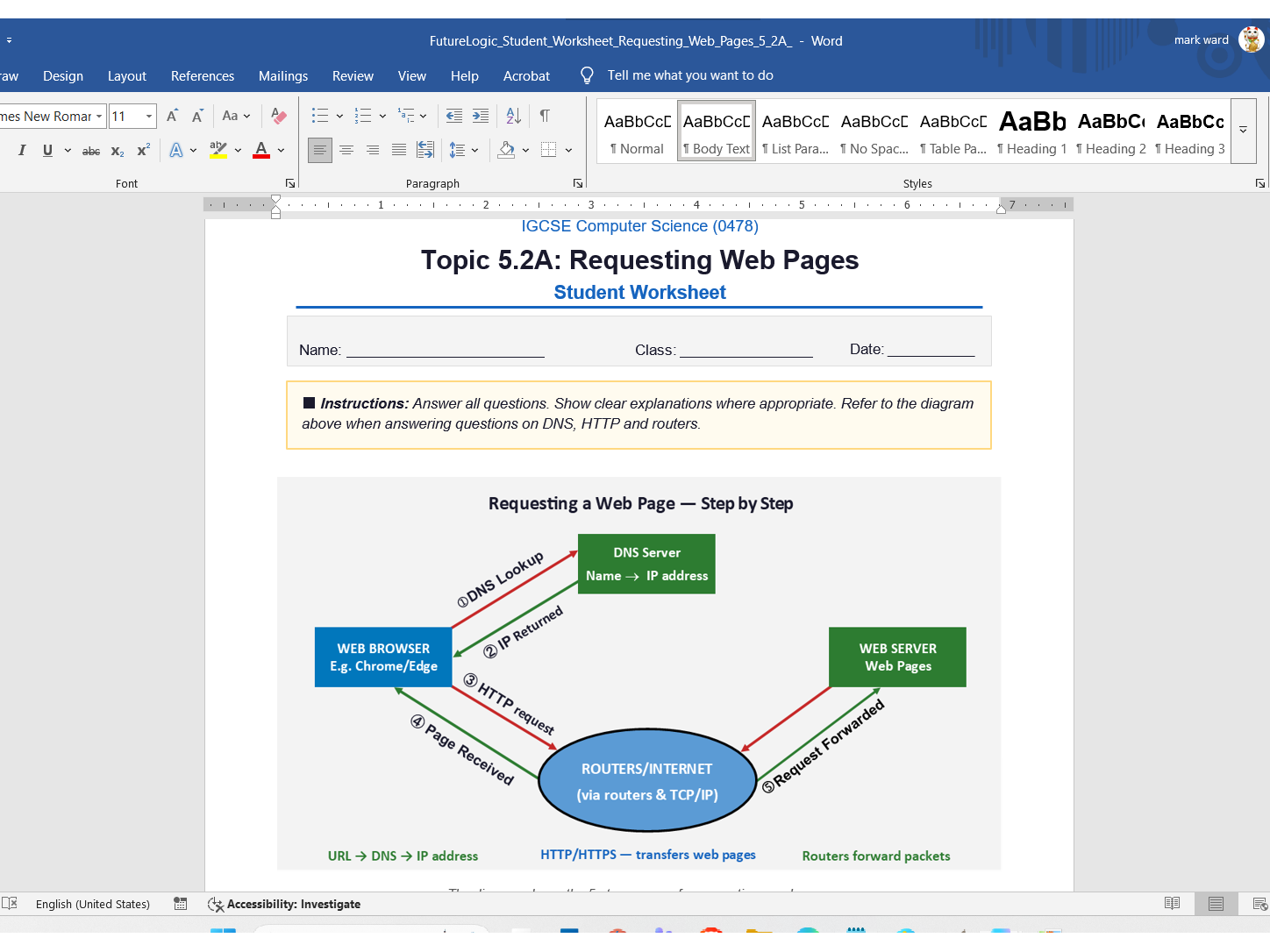
Task: Open the Styles pane launcher
Action: point(1260,183)
